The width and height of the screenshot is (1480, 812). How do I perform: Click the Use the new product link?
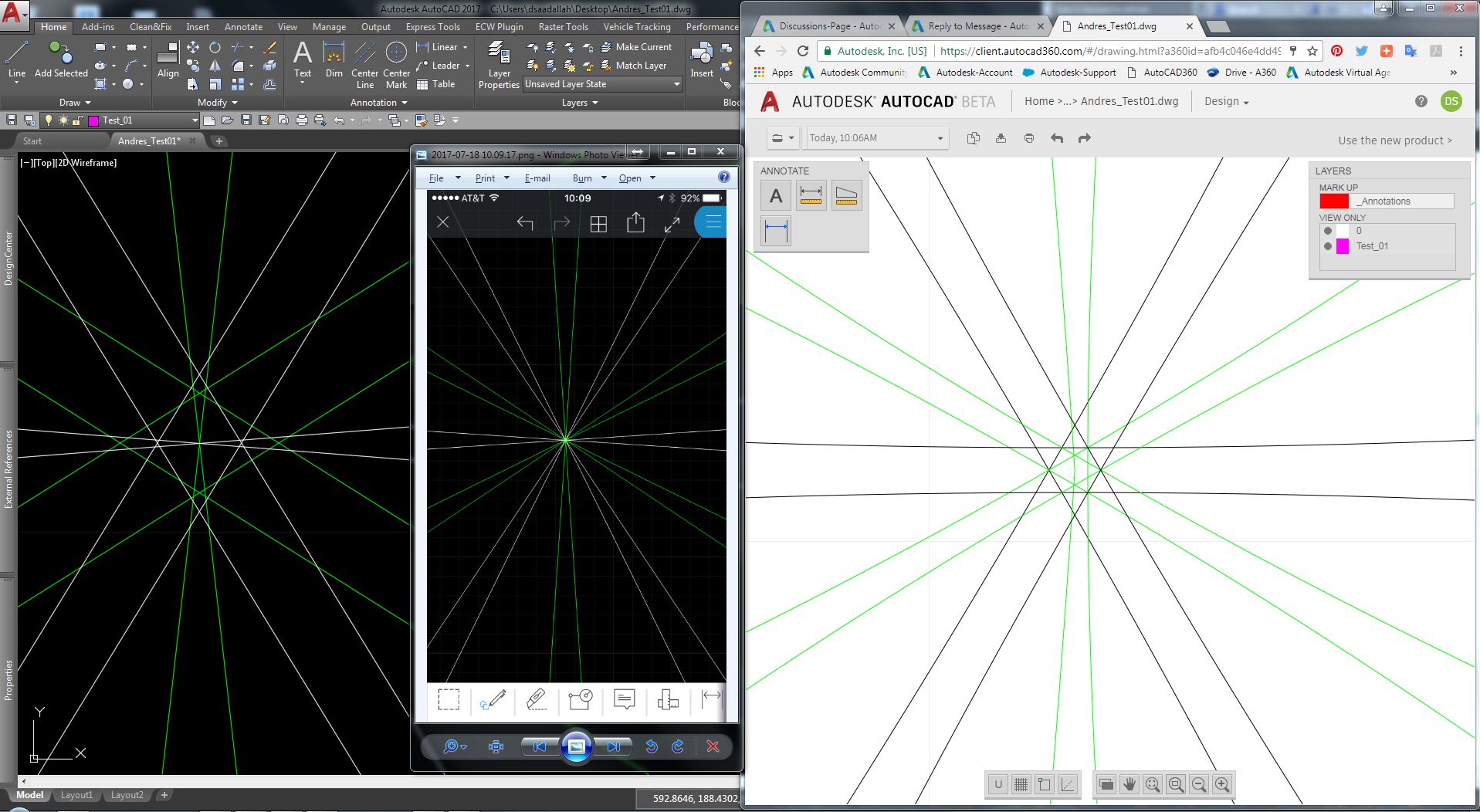tap(1394, 140)
